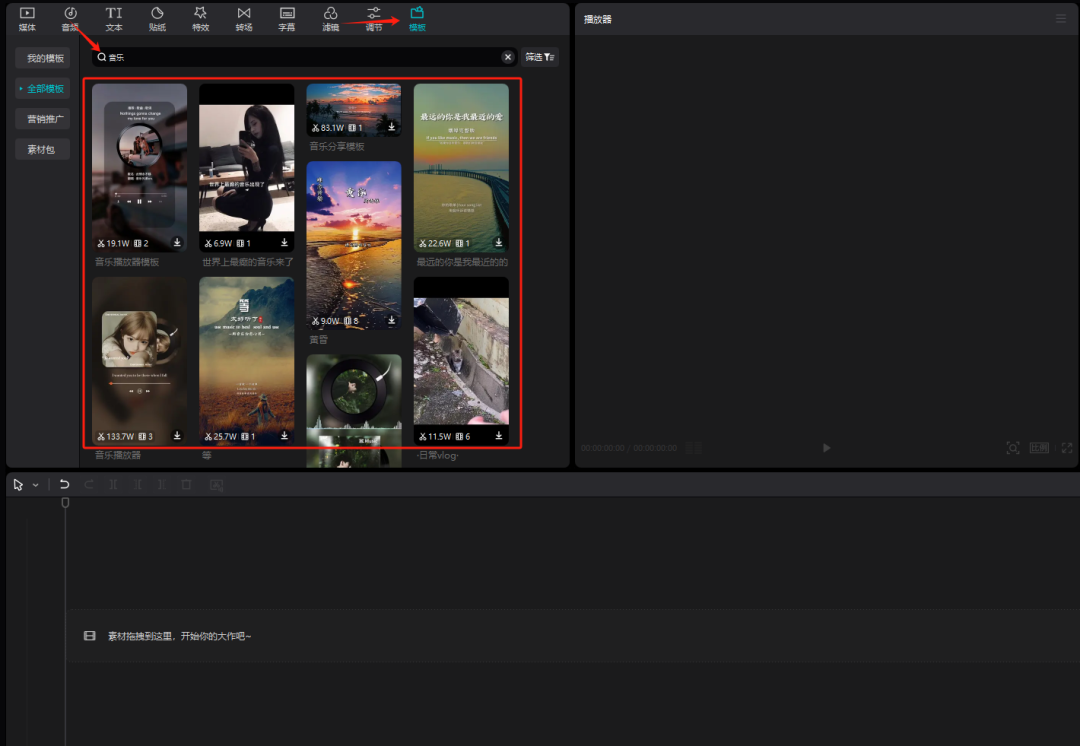Click the 音乐 template search field

pos(300,57)
